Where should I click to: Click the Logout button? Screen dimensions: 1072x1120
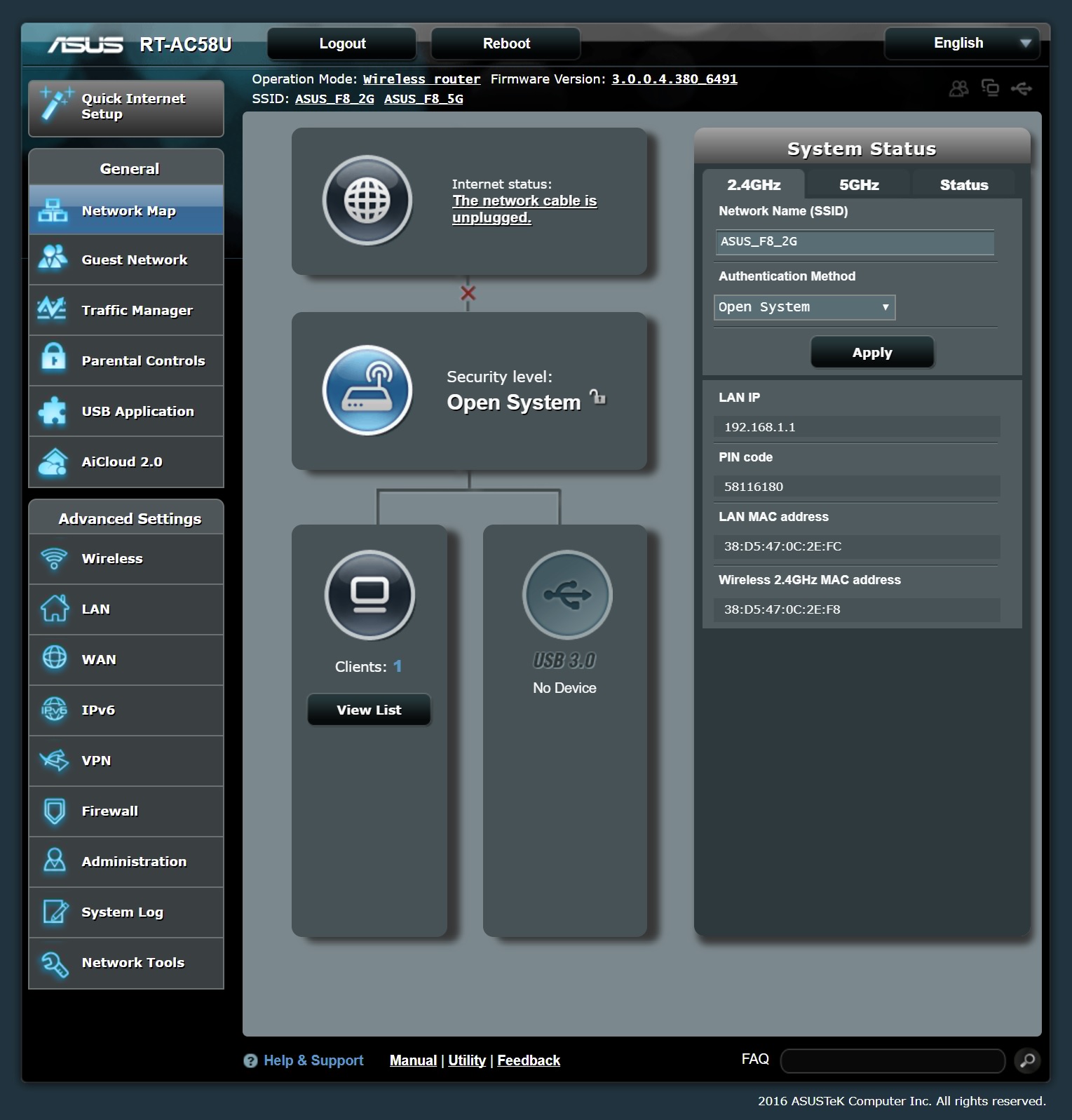(x=342, y=43)
